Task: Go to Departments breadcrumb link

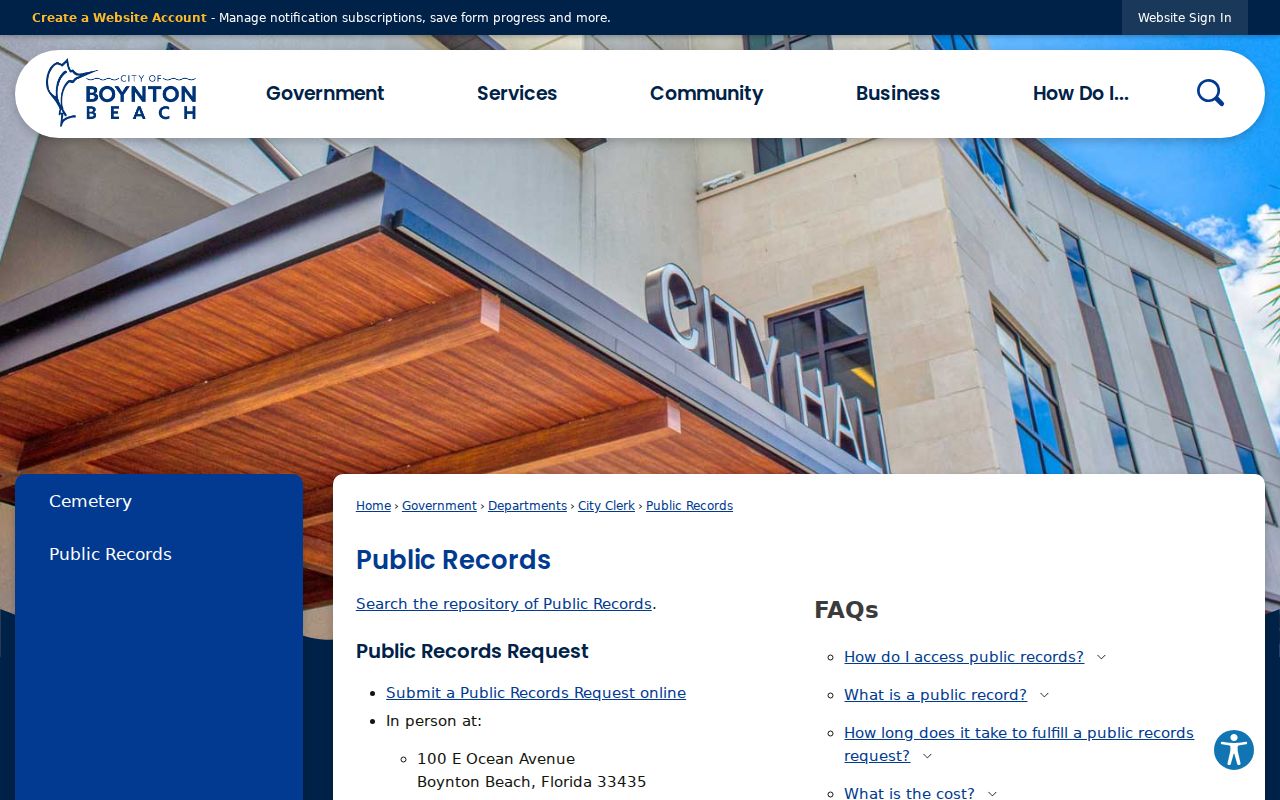Action: coord(527,506)
